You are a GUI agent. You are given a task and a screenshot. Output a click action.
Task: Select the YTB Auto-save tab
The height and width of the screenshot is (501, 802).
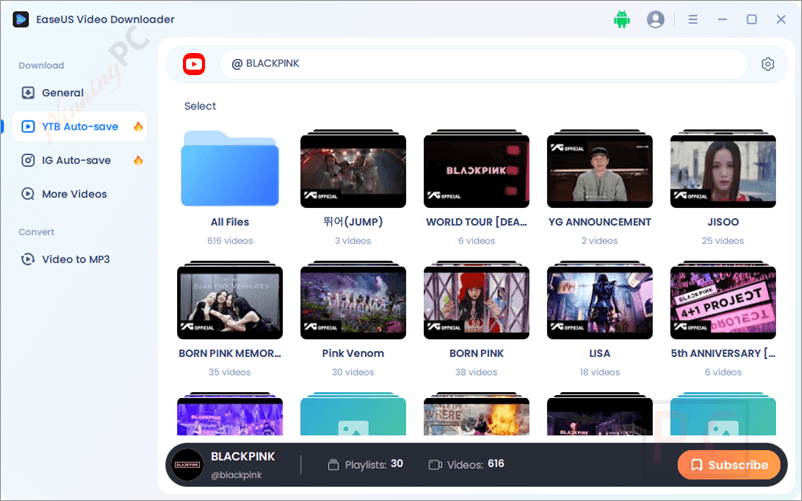tap(79, 126)
